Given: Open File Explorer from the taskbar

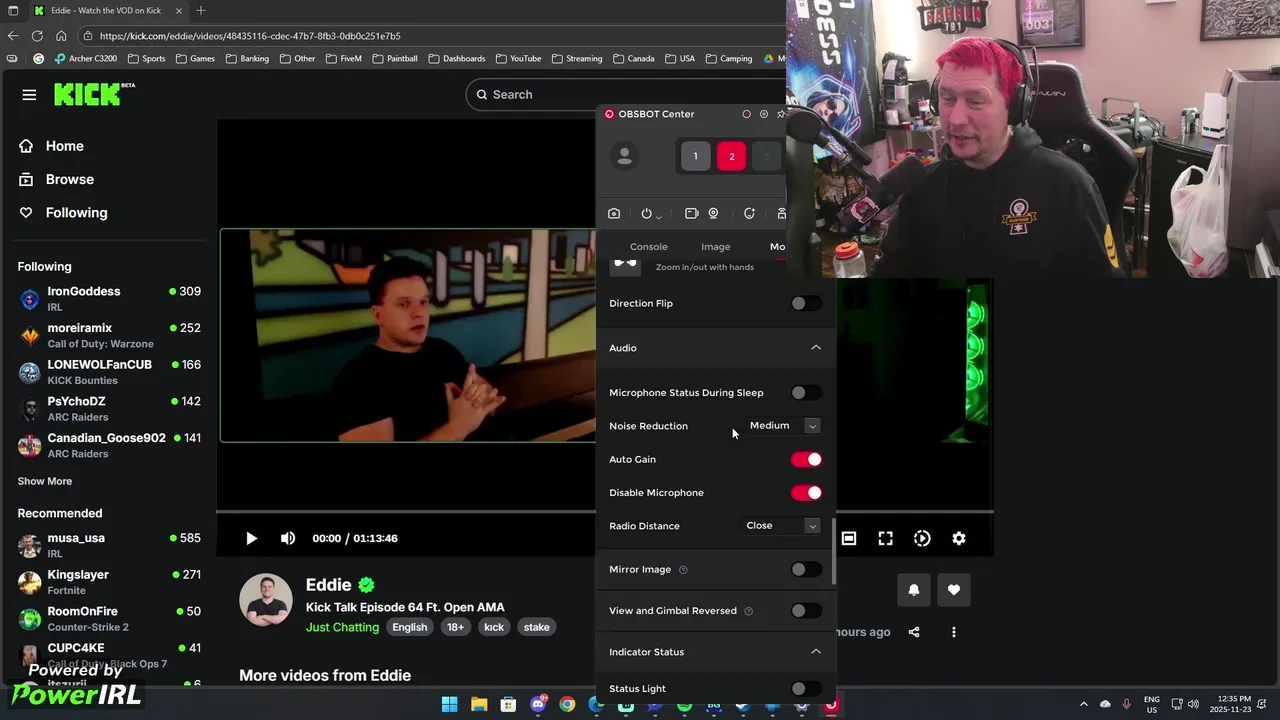Looking at the screenshot, I should tap(479, 705).
